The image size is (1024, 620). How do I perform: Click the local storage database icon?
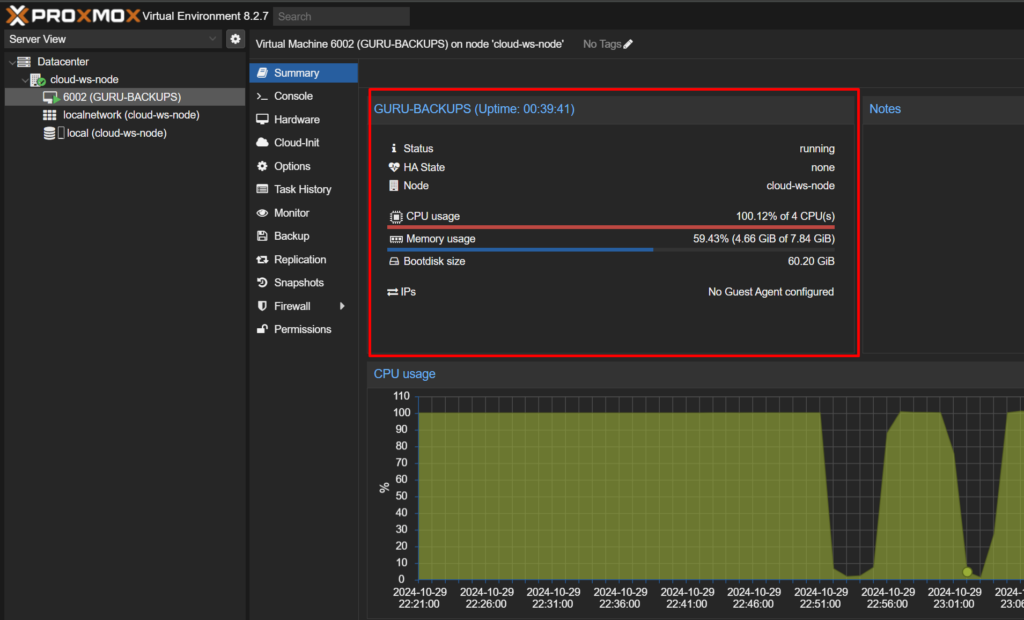[50, 133]
